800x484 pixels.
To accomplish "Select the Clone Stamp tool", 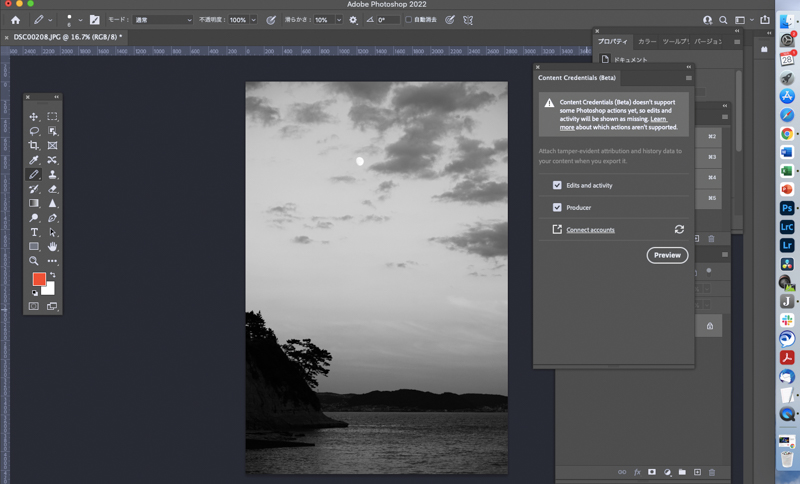I will click(x=53, y=175).
